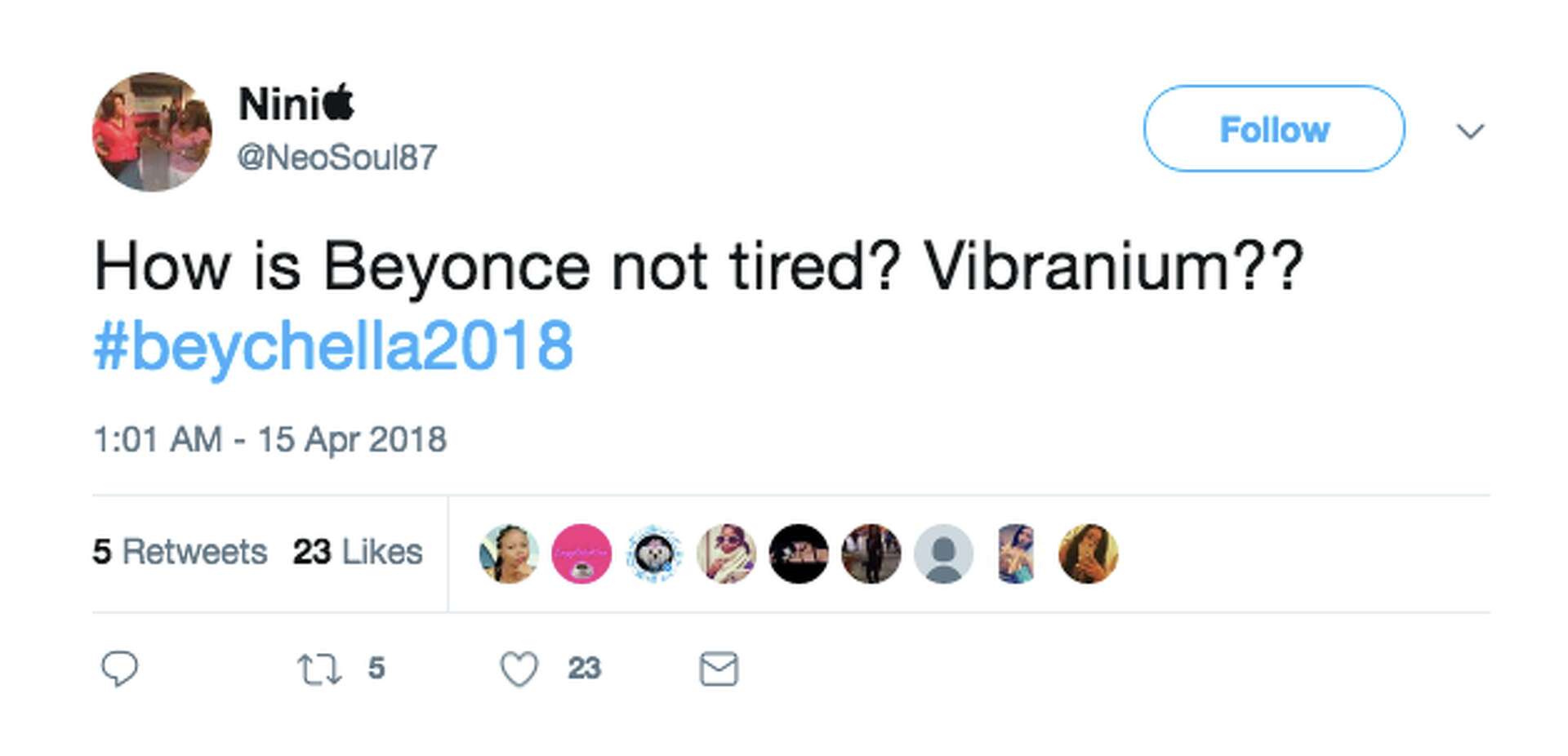Click the black circle liker avatar
Image resolution: width=1568 pixels, height=756 pixels.
(x=799, y=554)
